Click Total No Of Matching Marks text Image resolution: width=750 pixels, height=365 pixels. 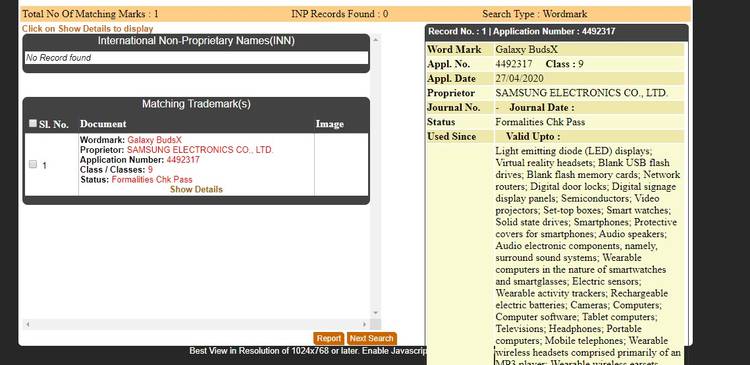coord(90,14)
